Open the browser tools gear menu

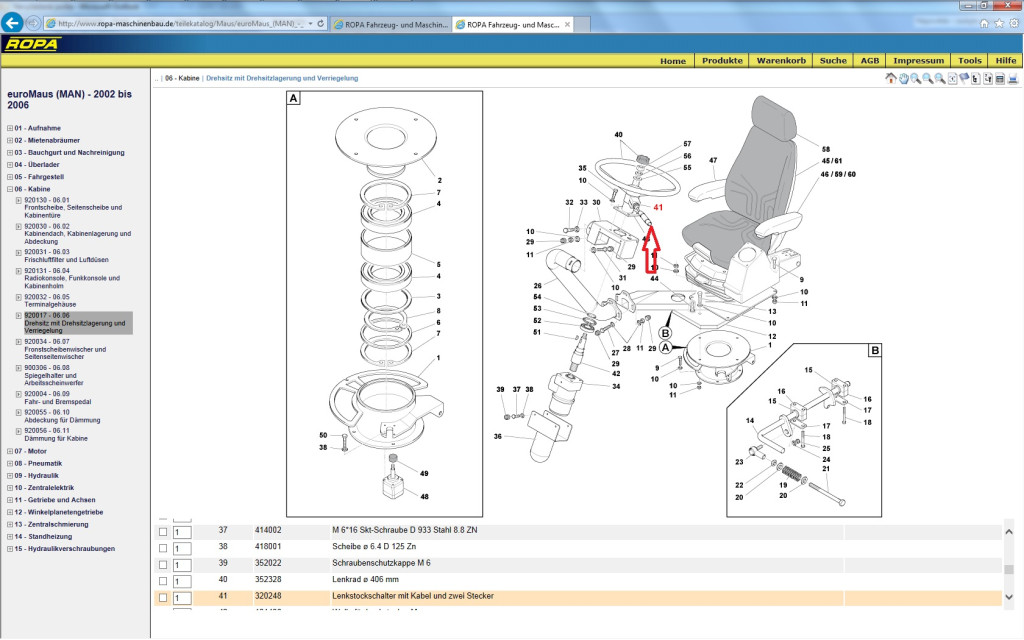pyautogui.click(x=1014, y=24)
